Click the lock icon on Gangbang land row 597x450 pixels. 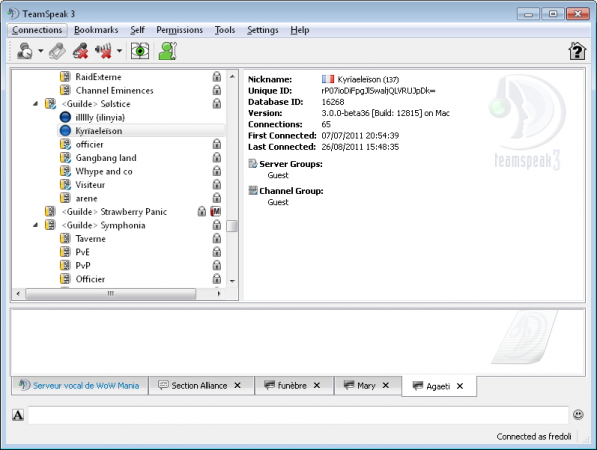pyautogui.click(x=217, y=158)
